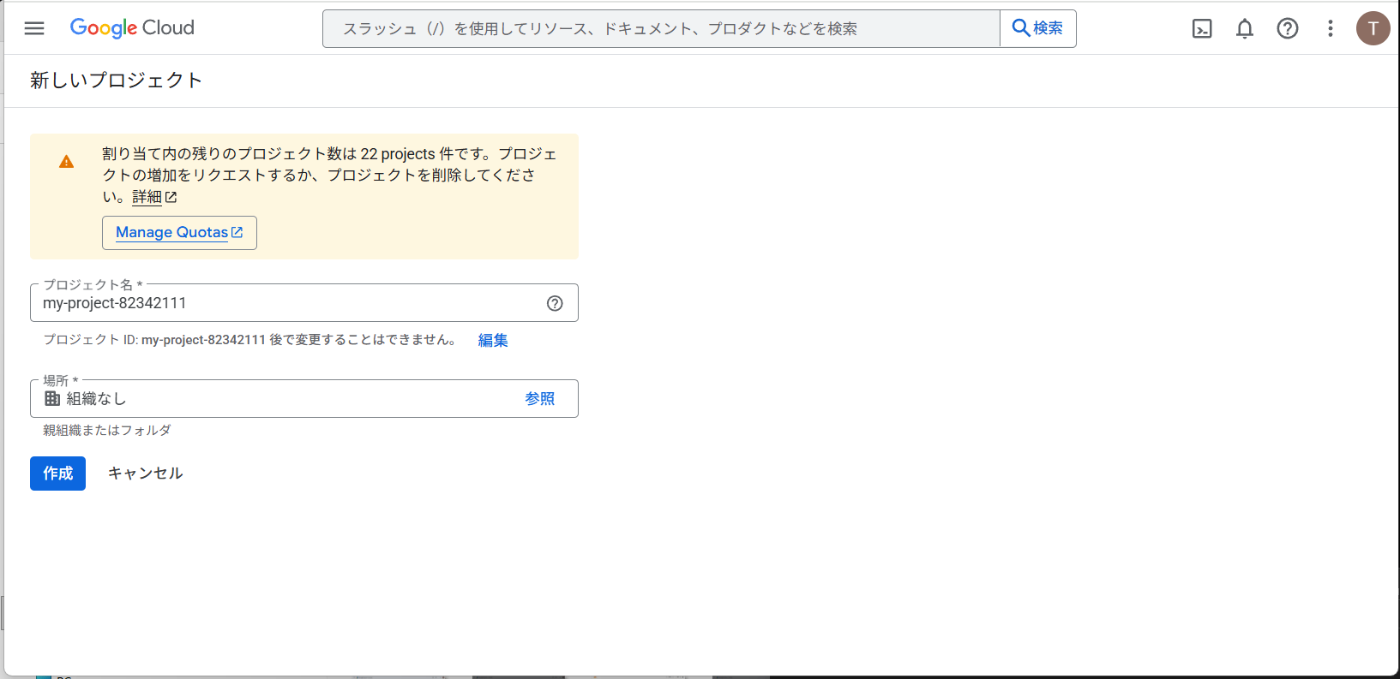Viewport: 1400px width, 679px height.
Task: Click the 作成 create button
Action: (x=57, y=473)
